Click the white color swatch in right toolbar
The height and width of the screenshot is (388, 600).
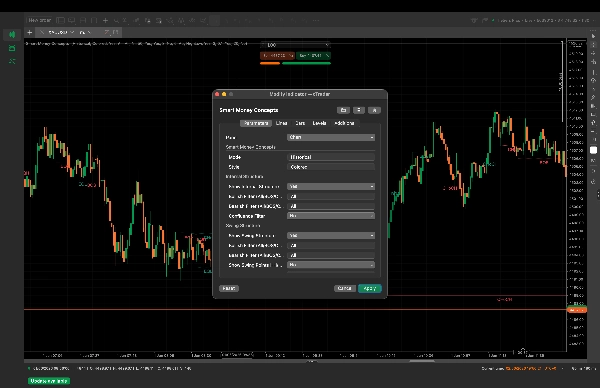[593, 150]
